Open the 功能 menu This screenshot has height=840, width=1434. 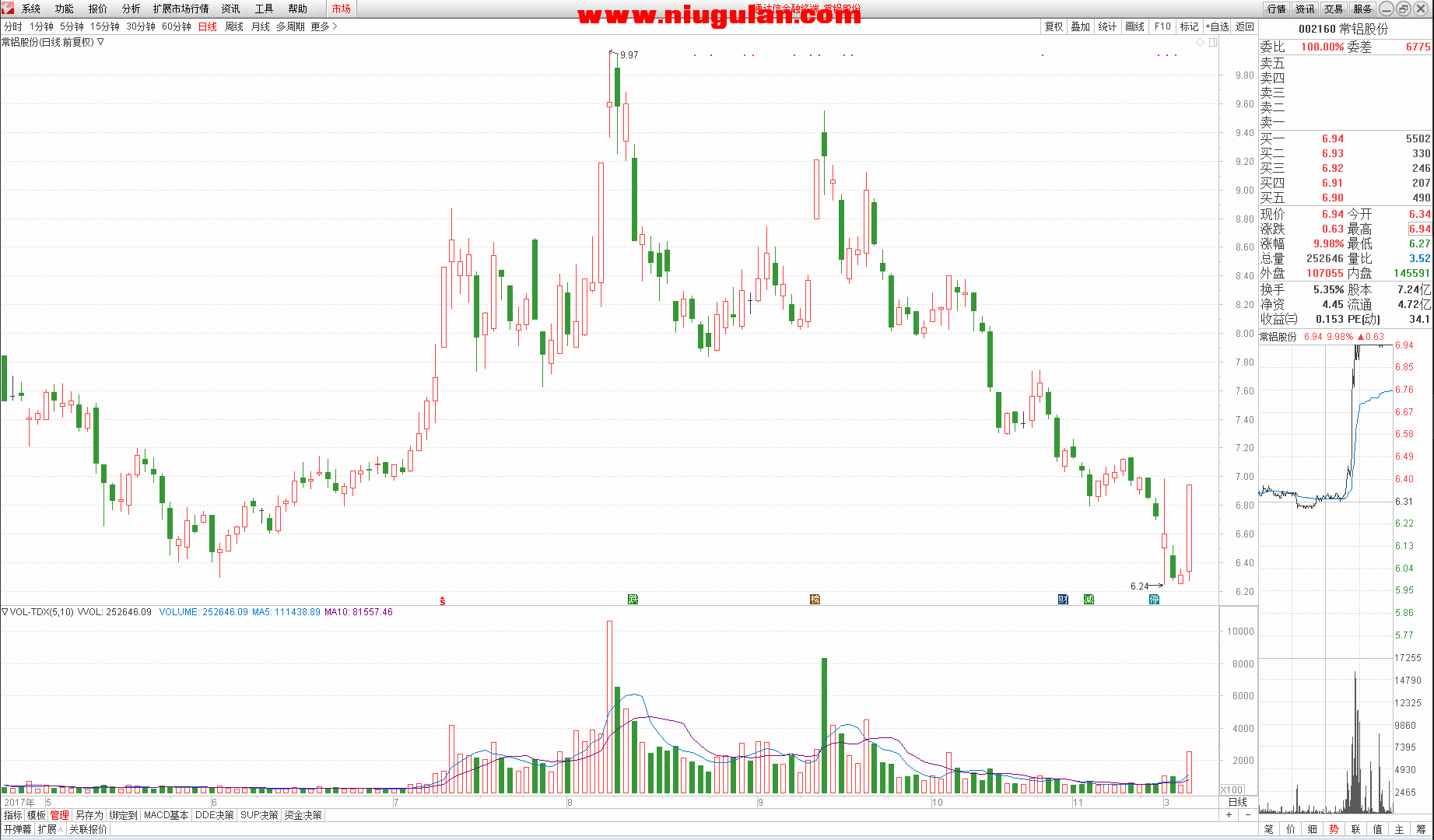tap(65, 9)
